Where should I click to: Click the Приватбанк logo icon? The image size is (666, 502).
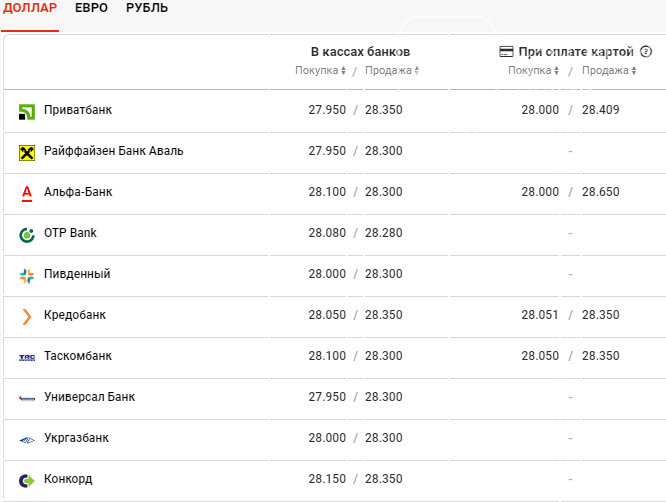27,111
